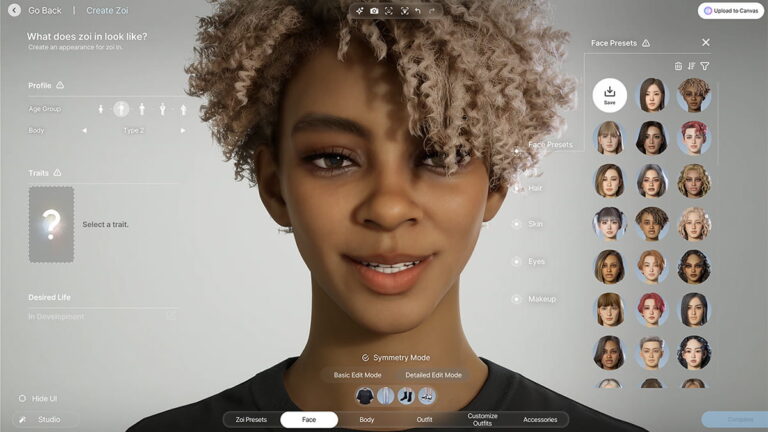Go to previous Body type with left arrow
The width and height of the screenshot is (768, 432).
point(85,131)
